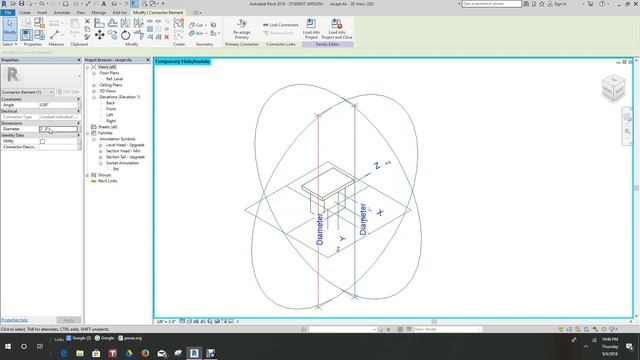Collapse the Constraints section in Properties

pyautogui.click(x=78, y=99)
